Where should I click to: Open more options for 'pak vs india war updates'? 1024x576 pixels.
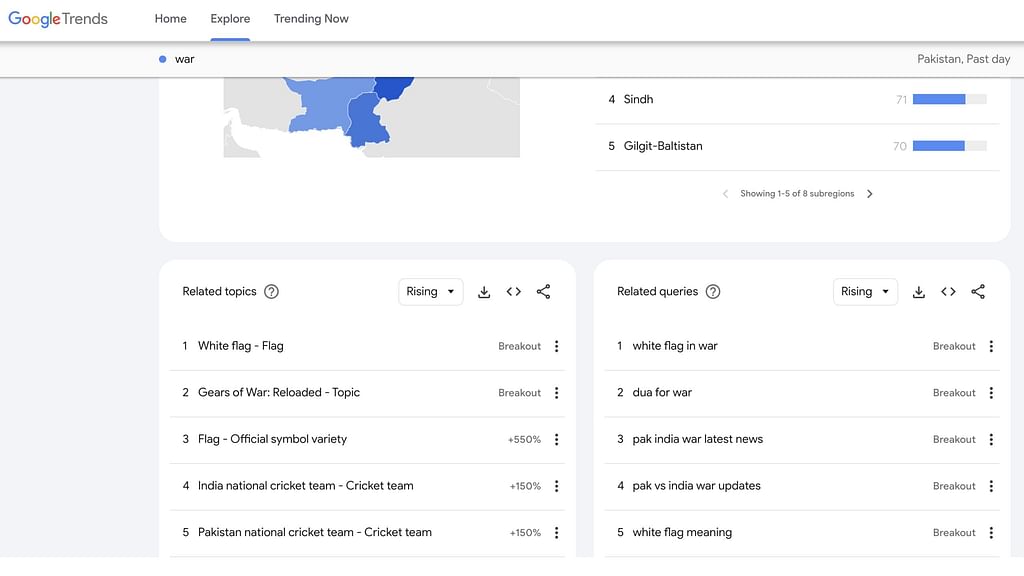[991, 486]
